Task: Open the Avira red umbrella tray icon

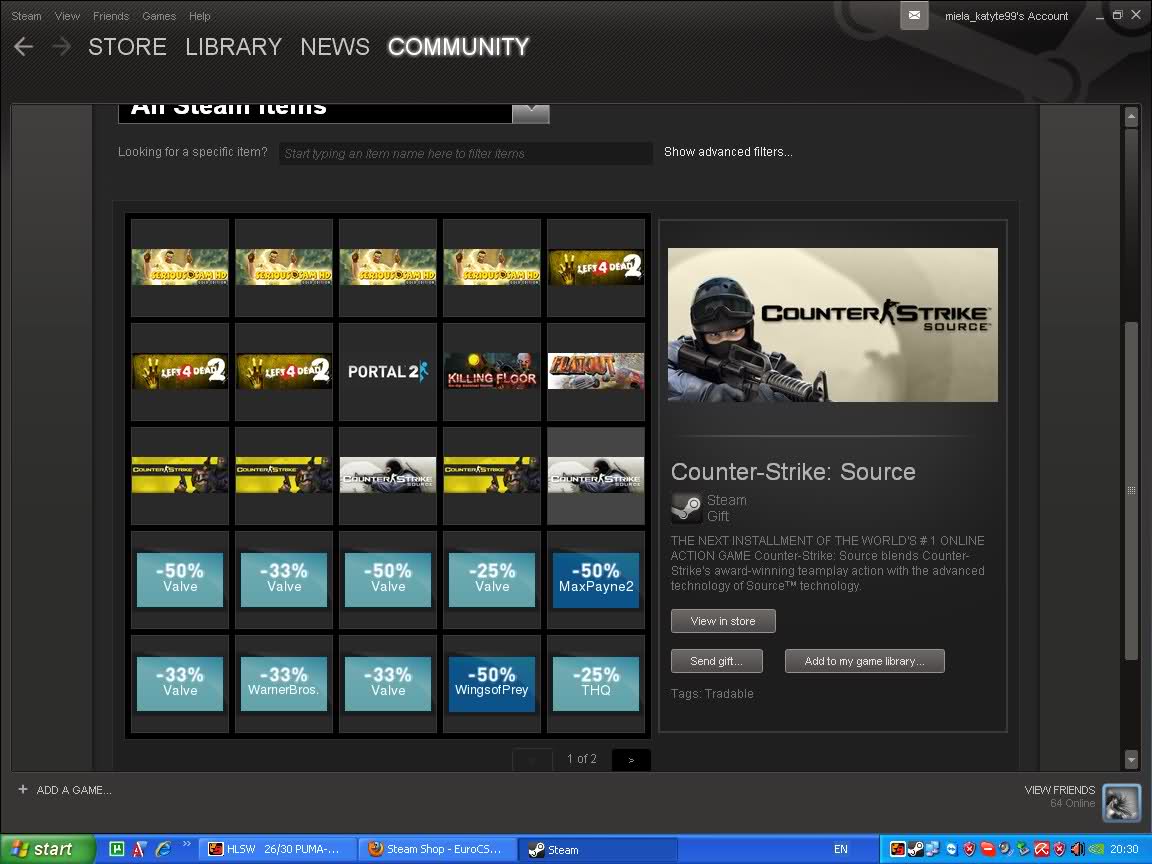Action: (x=1041, y=849)
